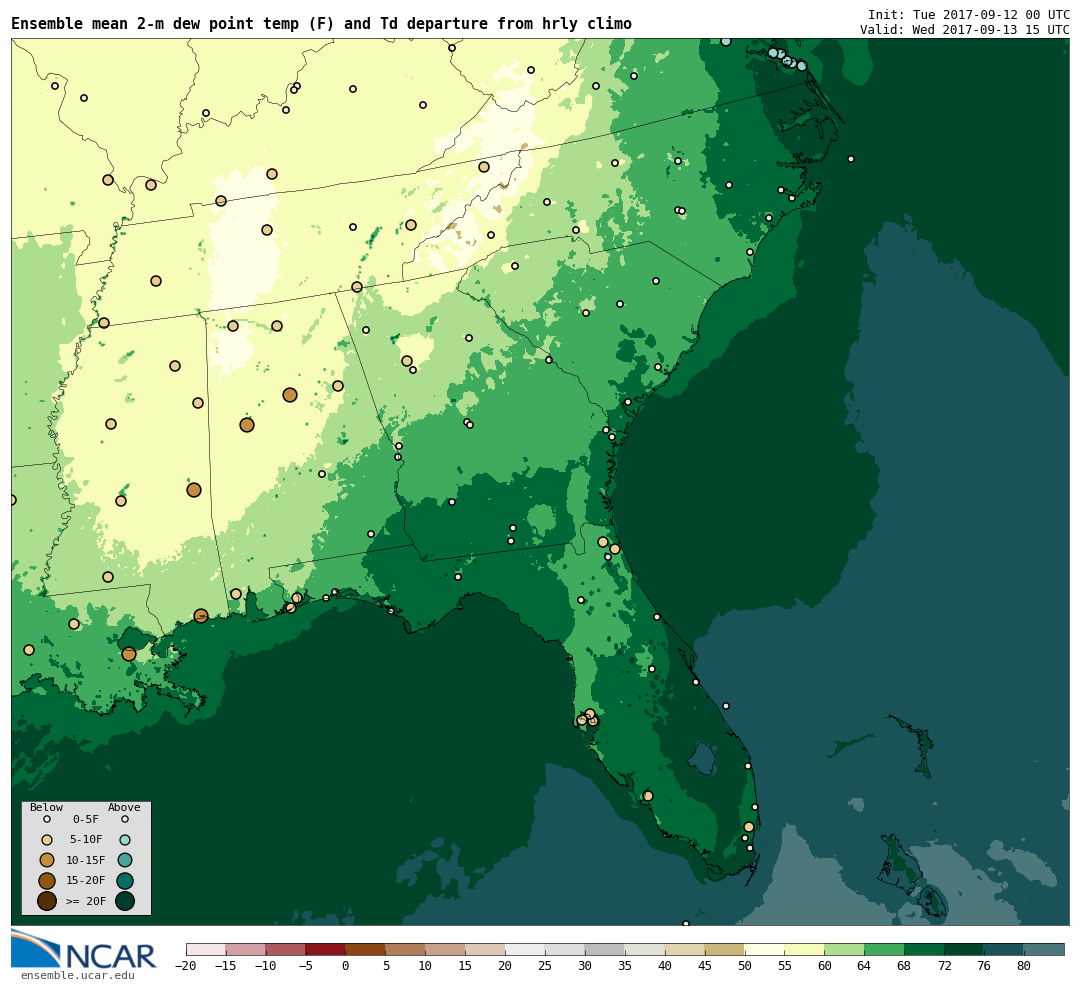This screenshot has height=988, width=1080.
Task: Pick the 72 to 76 dark green swatch
Action: (x=964, y=949)
